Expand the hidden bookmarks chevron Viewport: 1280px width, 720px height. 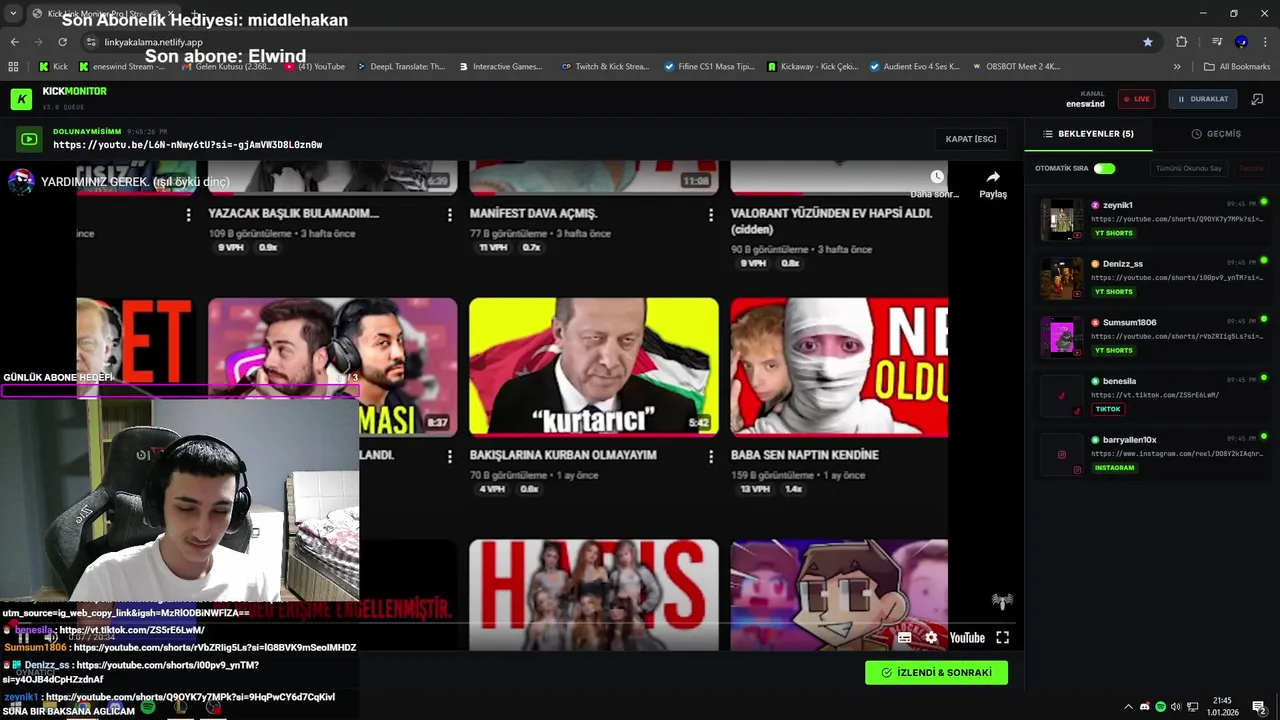[x=1177, y=67]
